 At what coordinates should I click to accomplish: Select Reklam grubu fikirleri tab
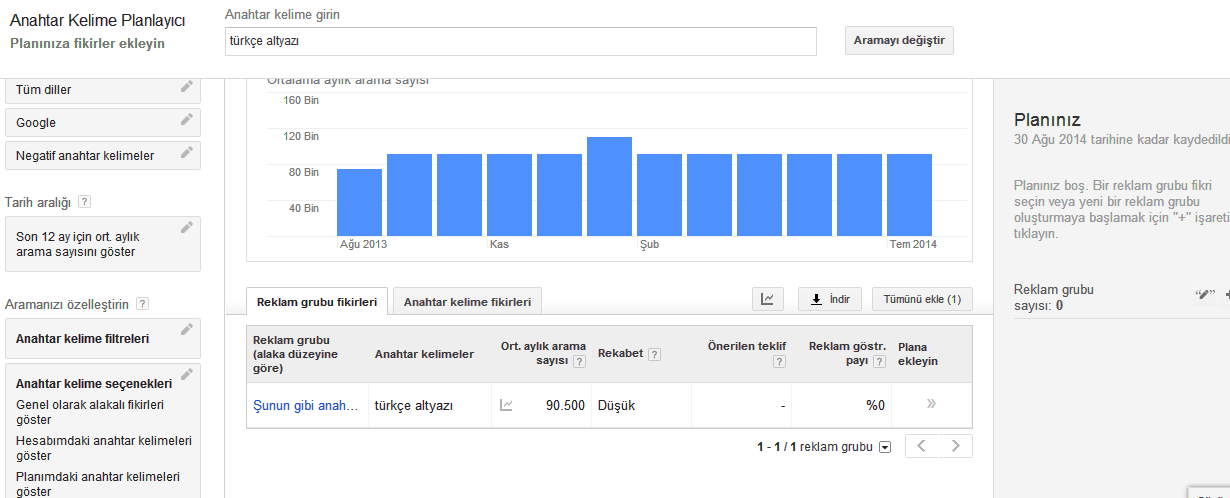pyautogui.click(x=317, y=301)
